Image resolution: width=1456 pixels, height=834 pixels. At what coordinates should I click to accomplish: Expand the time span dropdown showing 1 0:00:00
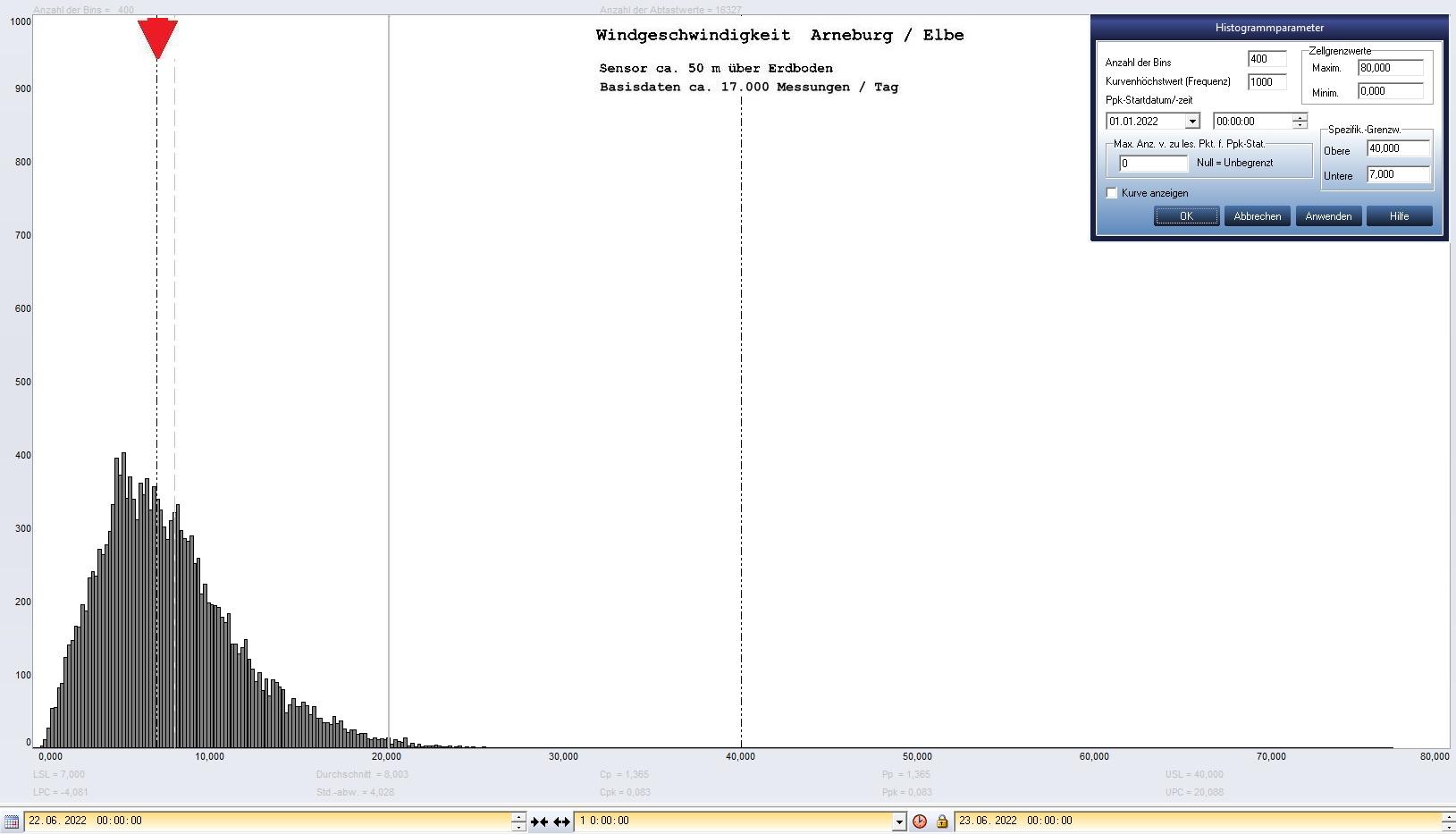tap(899, 821)
